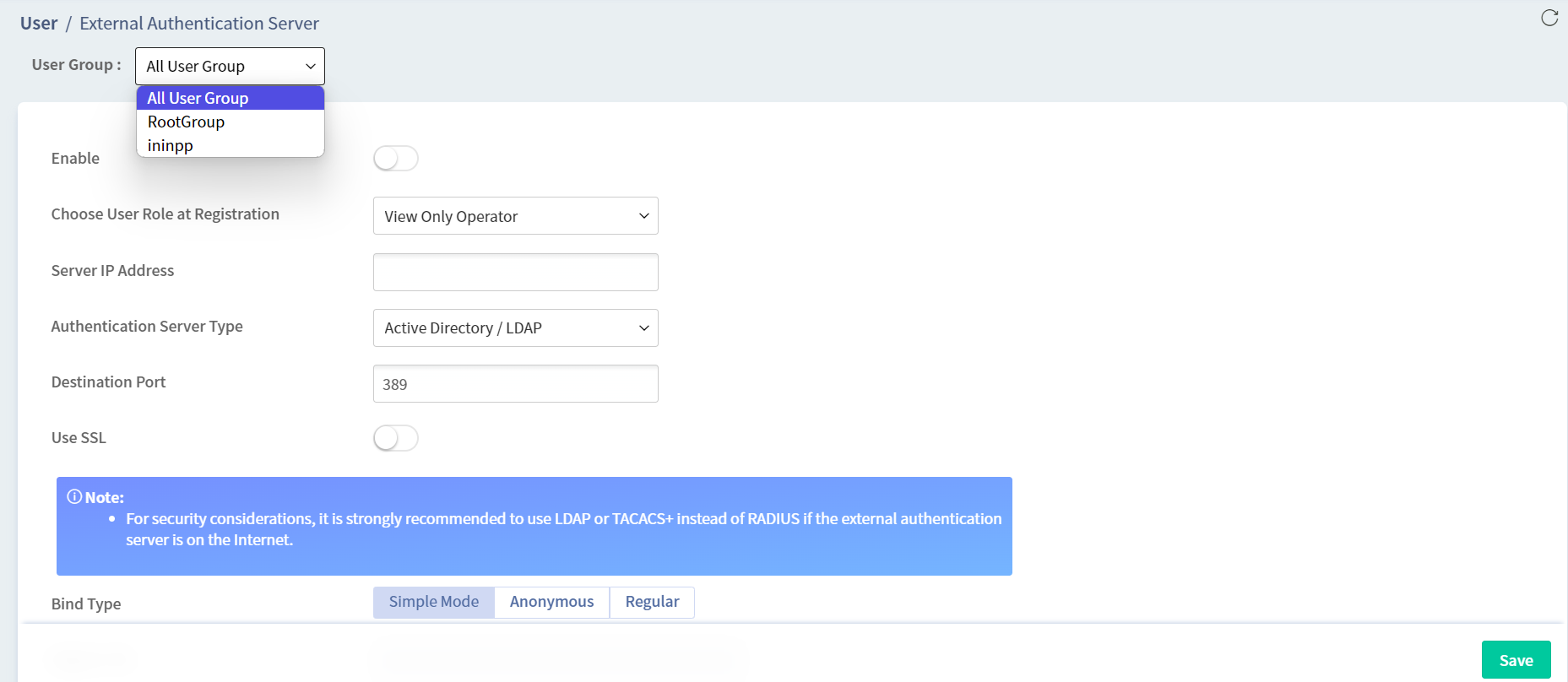
Task: Click the info icon beside Note
Action: pyautogui.click(x=74, y=496)
